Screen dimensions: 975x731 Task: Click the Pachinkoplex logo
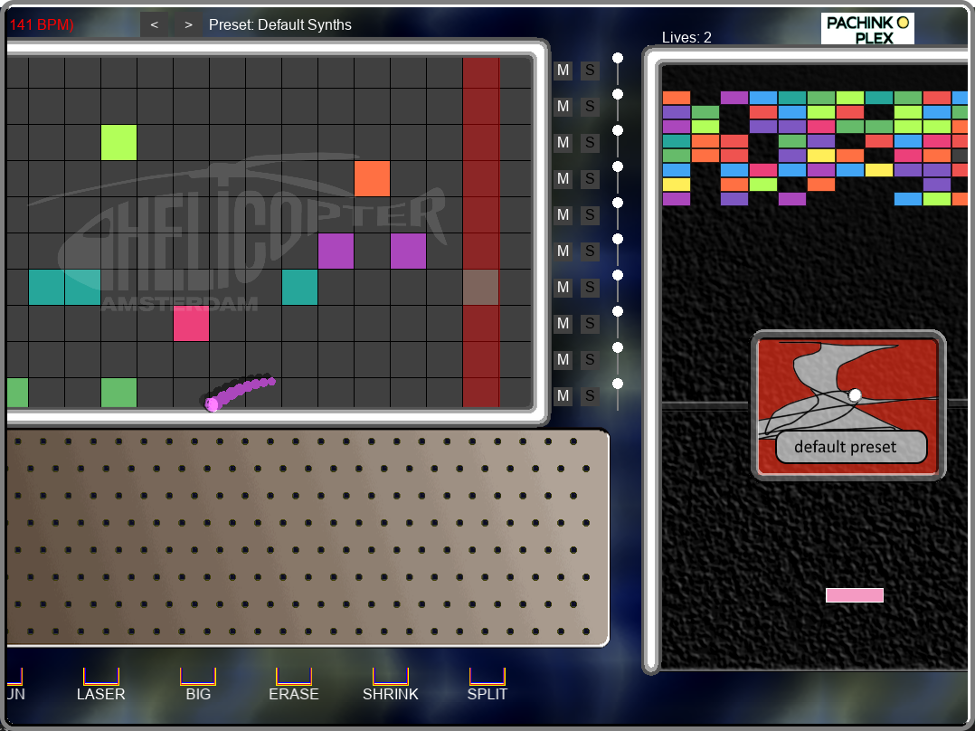point(867,29)
